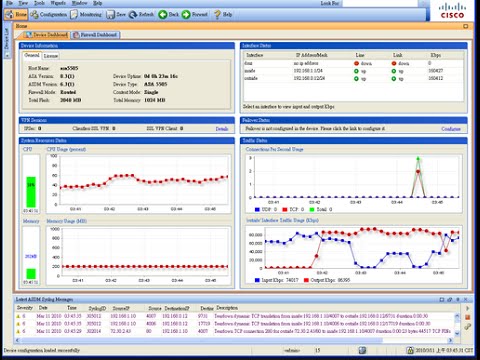480x360 pixels.
Task: Click the status bar lock icon
Action: point(410,350)
